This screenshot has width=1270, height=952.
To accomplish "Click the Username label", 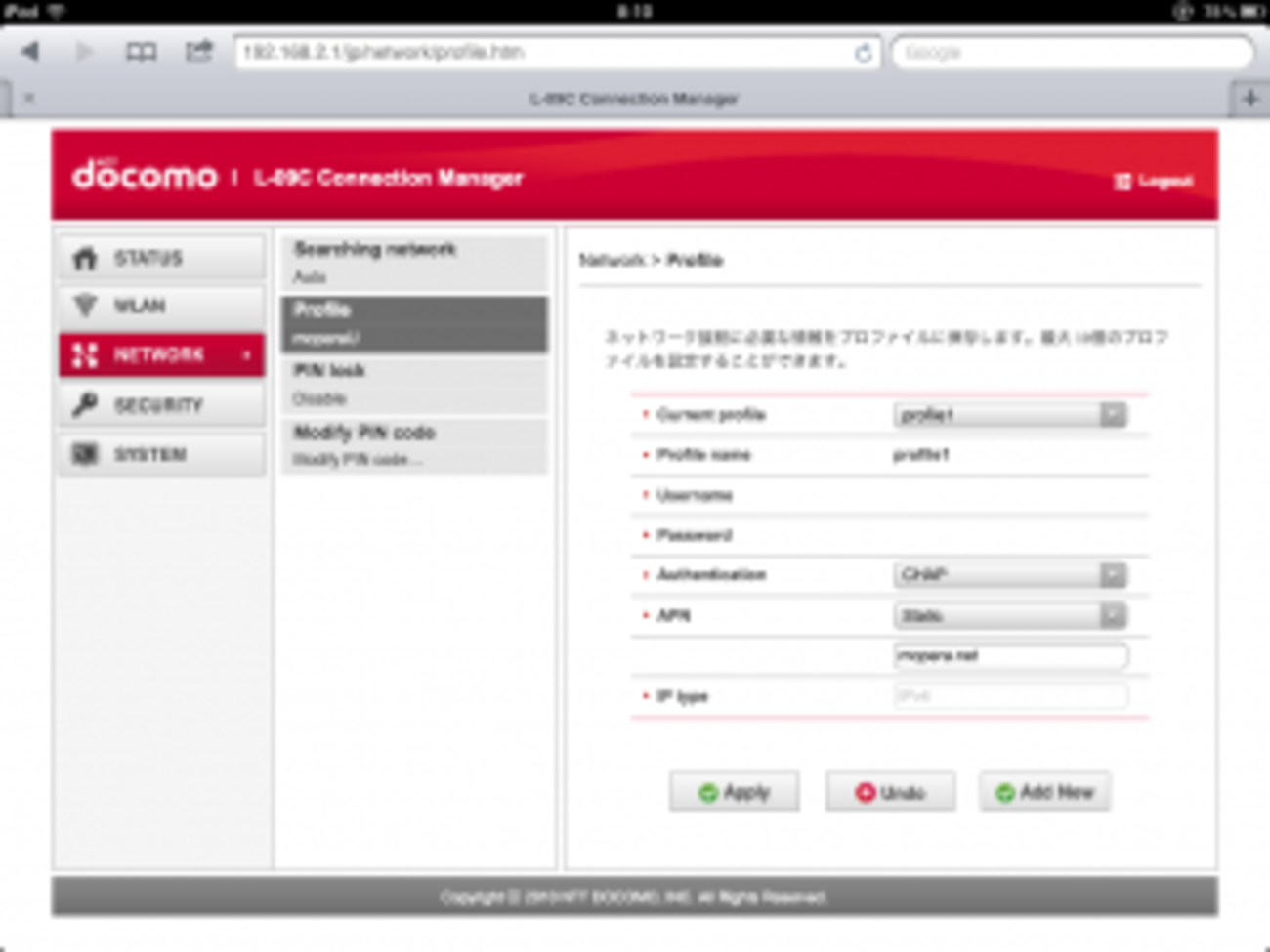I will (695, 495).
